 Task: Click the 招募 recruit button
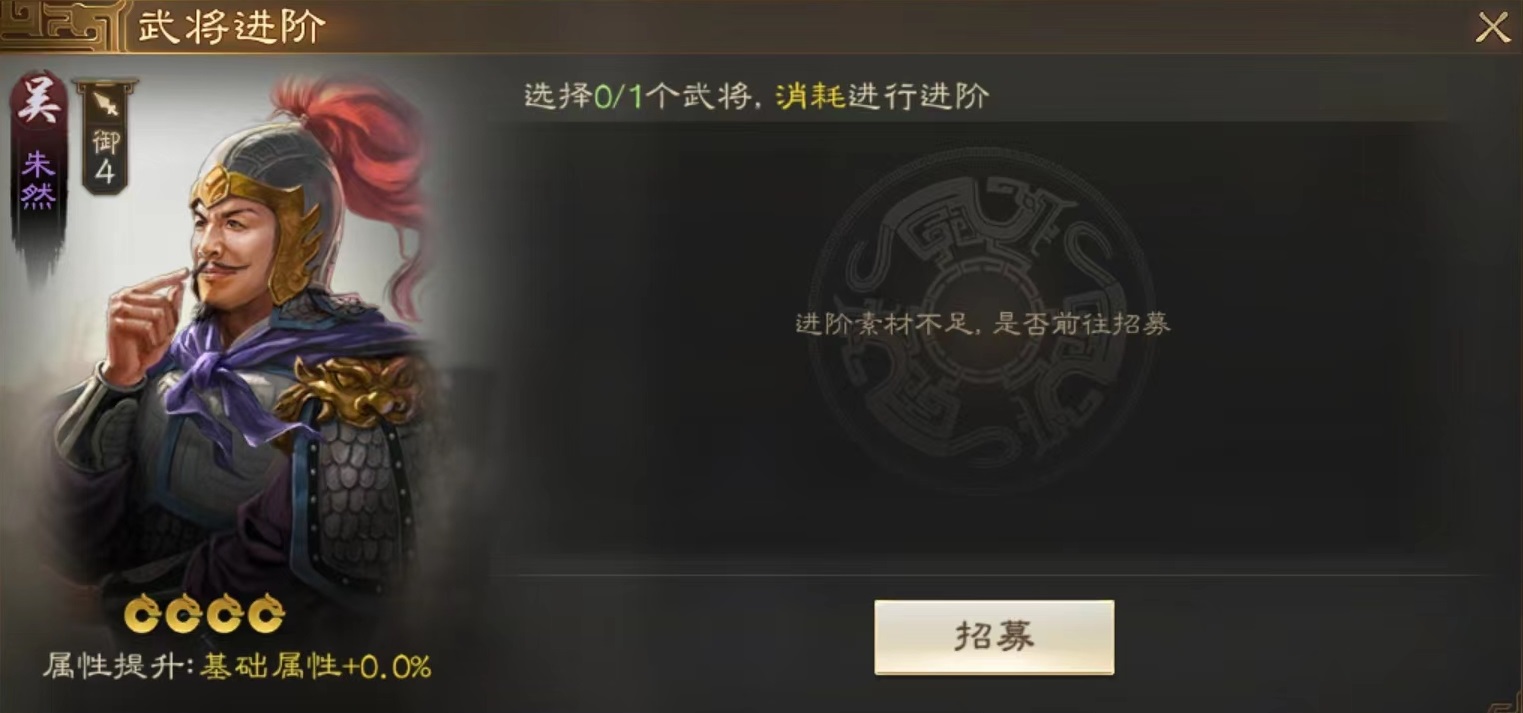[994, 637]
